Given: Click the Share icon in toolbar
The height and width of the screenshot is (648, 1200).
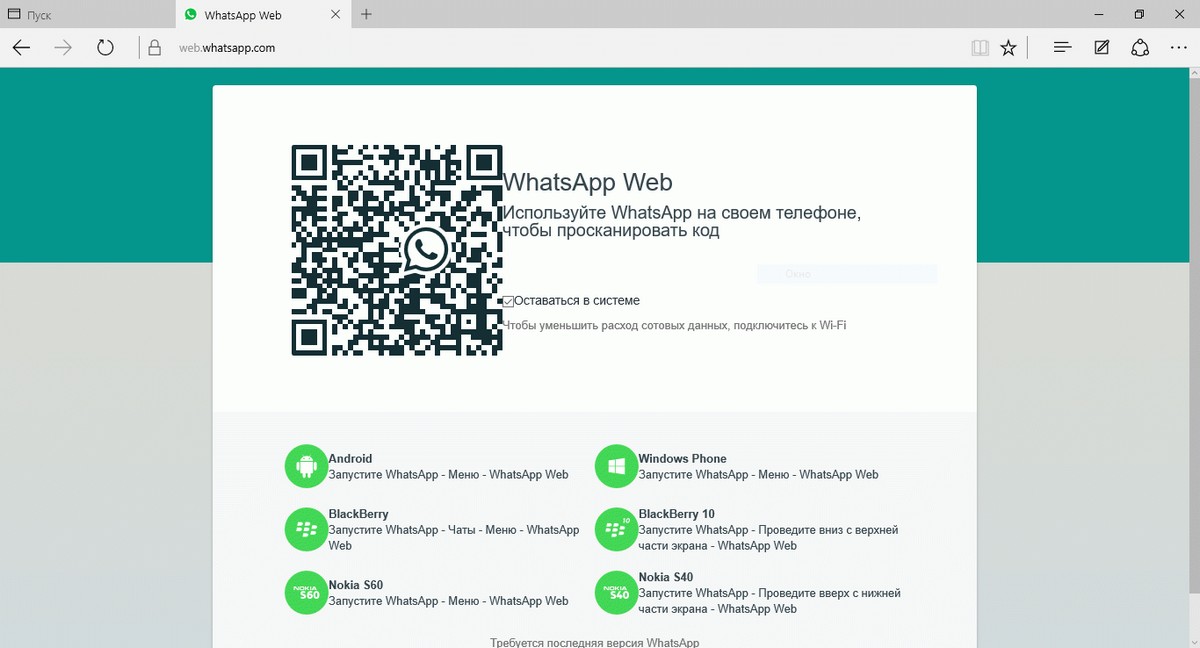Looking at the screenshot, I should point(1140,47).
